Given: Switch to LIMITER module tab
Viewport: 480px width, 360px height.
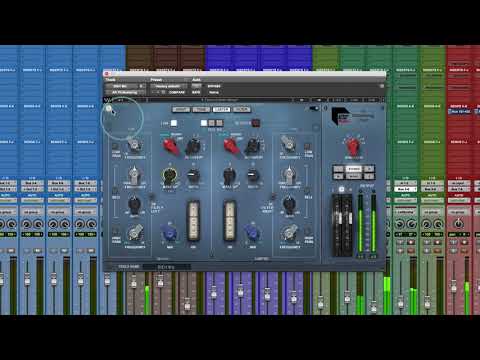Looking at the screenshot, I should [221, 109].
